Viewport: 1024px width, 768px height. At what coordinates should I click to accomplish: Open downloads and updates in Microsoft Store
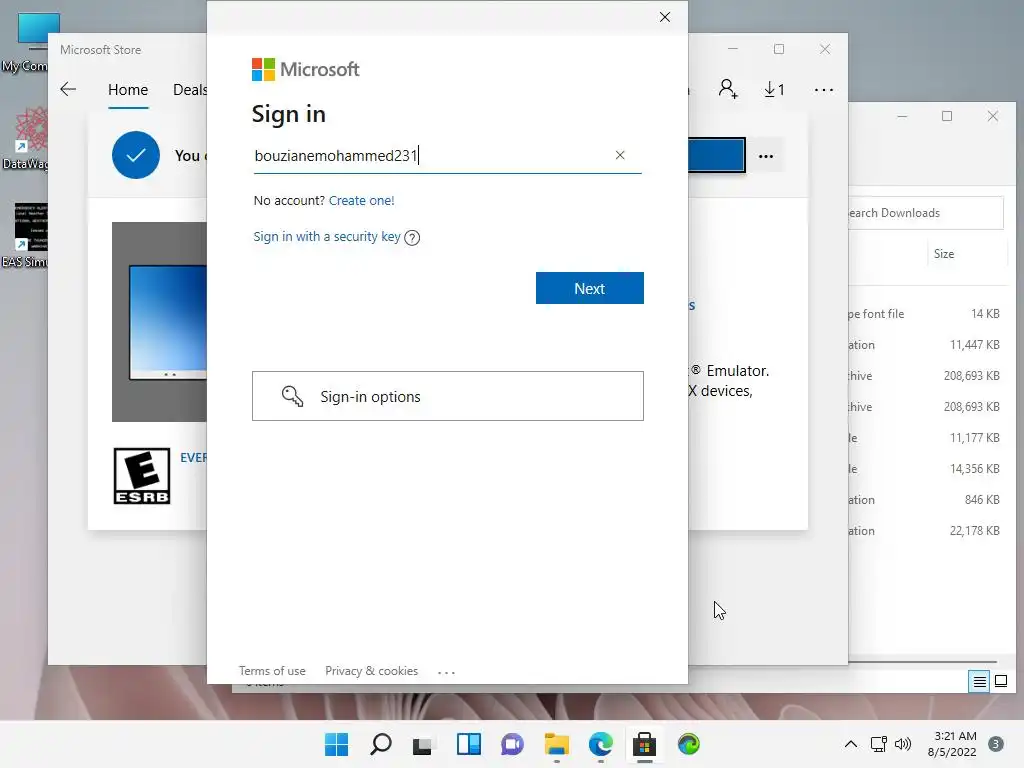click(x=774, y=89)
